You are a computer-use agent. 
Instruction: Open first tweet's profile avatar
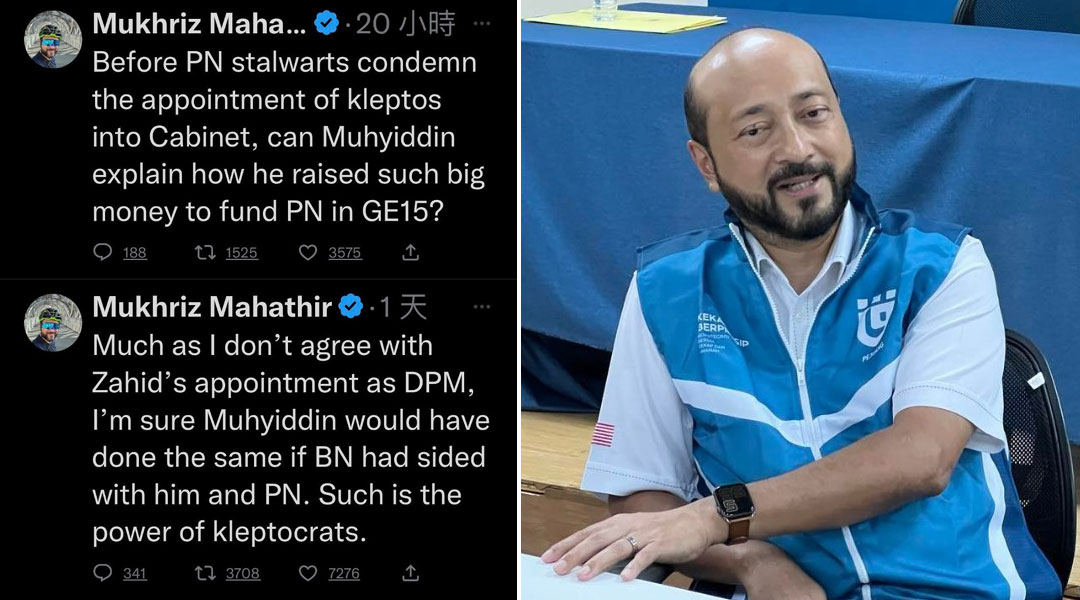click(53, 40)
